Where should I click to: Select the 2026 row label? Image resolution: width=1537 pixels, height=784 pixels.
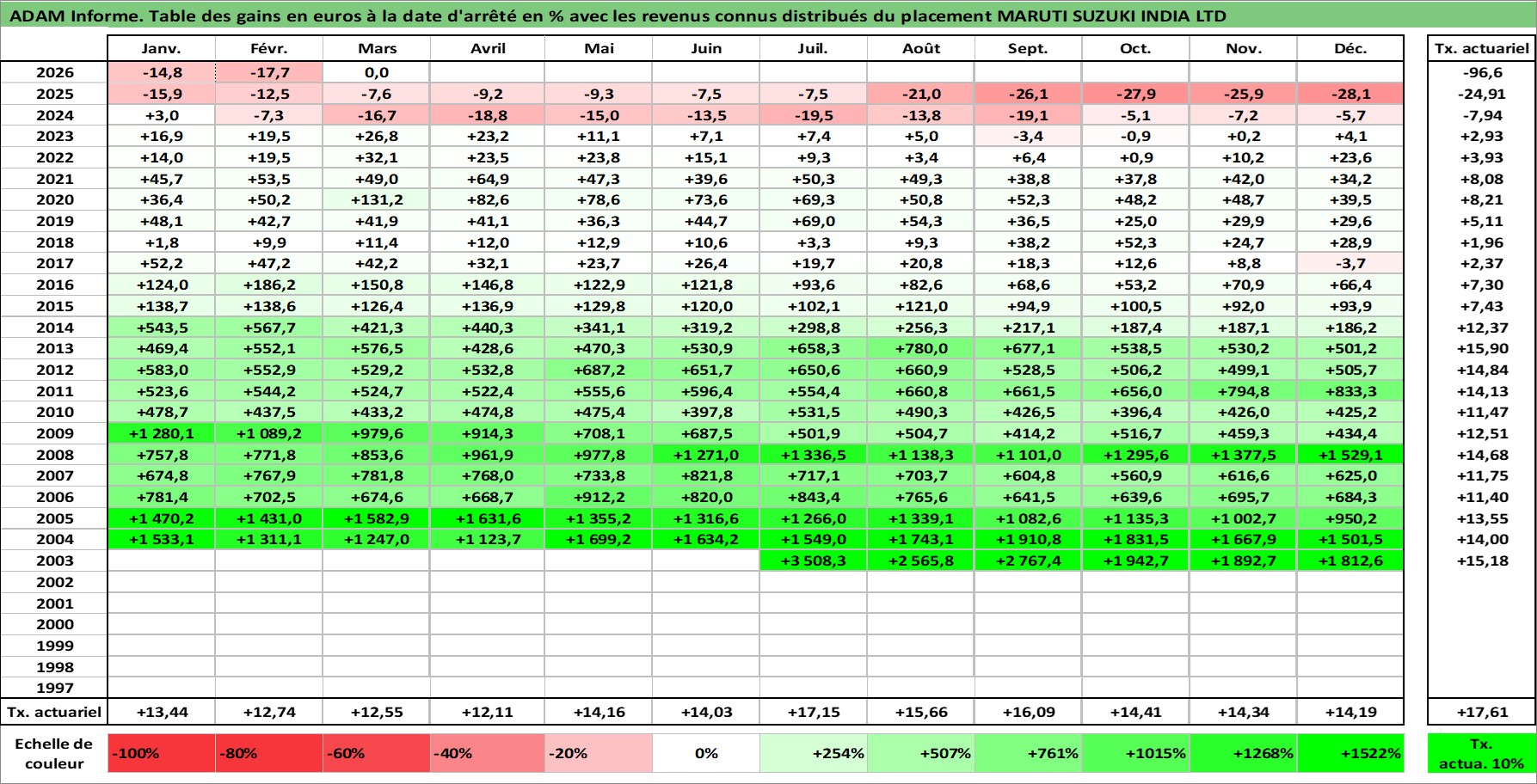54,73
